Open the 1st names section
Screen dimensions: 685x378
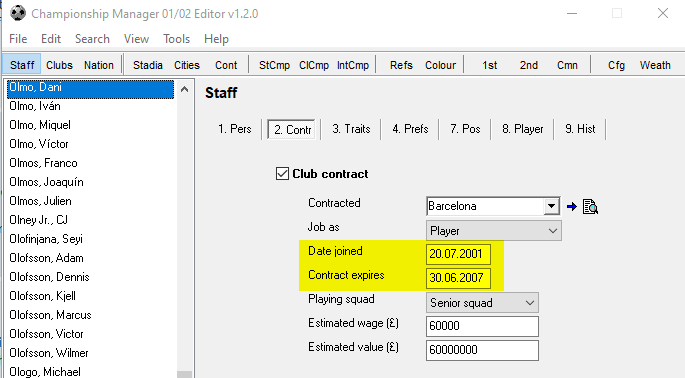point(490,65)
